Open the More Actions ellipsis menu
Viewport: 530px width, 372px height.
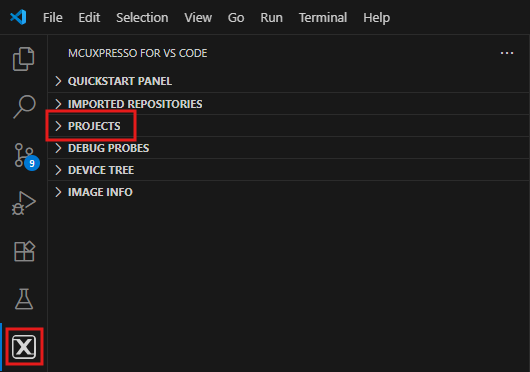pos(507,53)
